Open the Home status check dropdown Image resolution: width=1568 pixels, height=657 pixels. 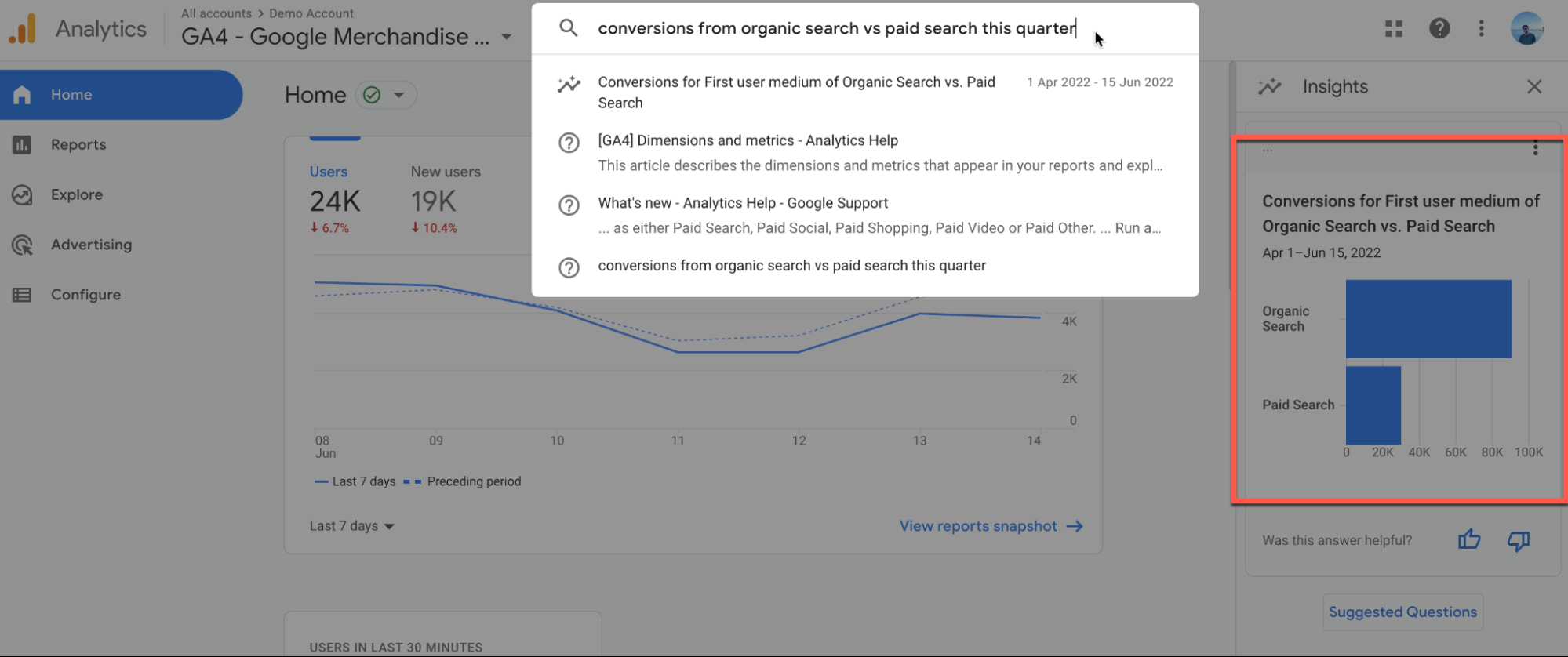(x=386, y=95)
